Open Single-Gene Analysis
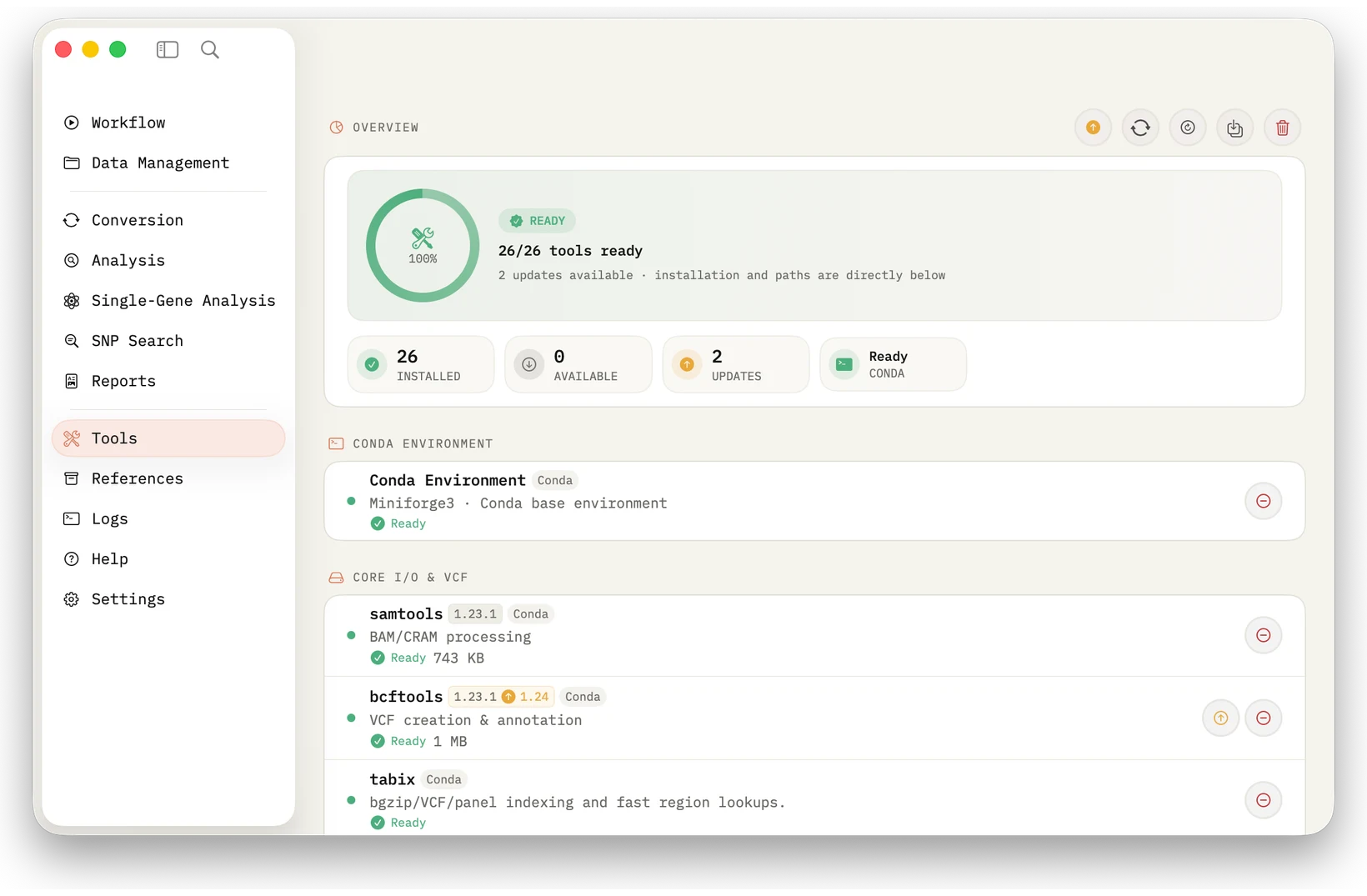Screen dimensions: 1367x896 (168, 300)
